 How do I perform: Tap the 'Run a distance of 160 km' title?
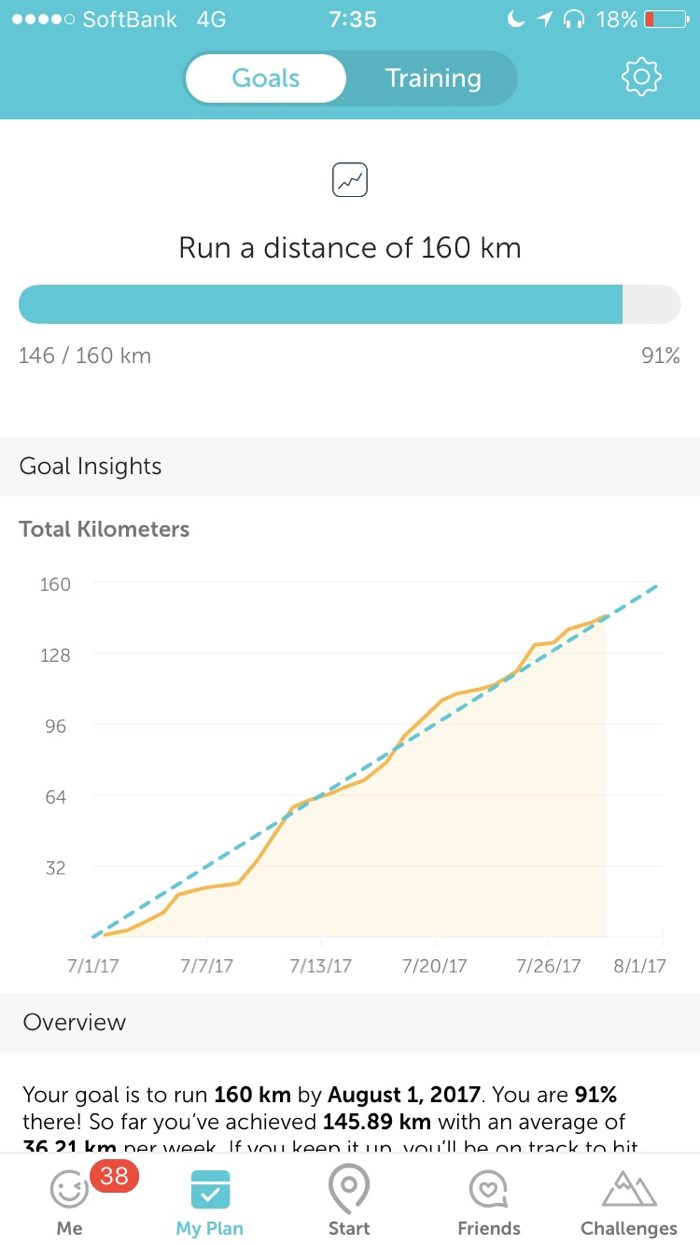[x=350, y=248]
